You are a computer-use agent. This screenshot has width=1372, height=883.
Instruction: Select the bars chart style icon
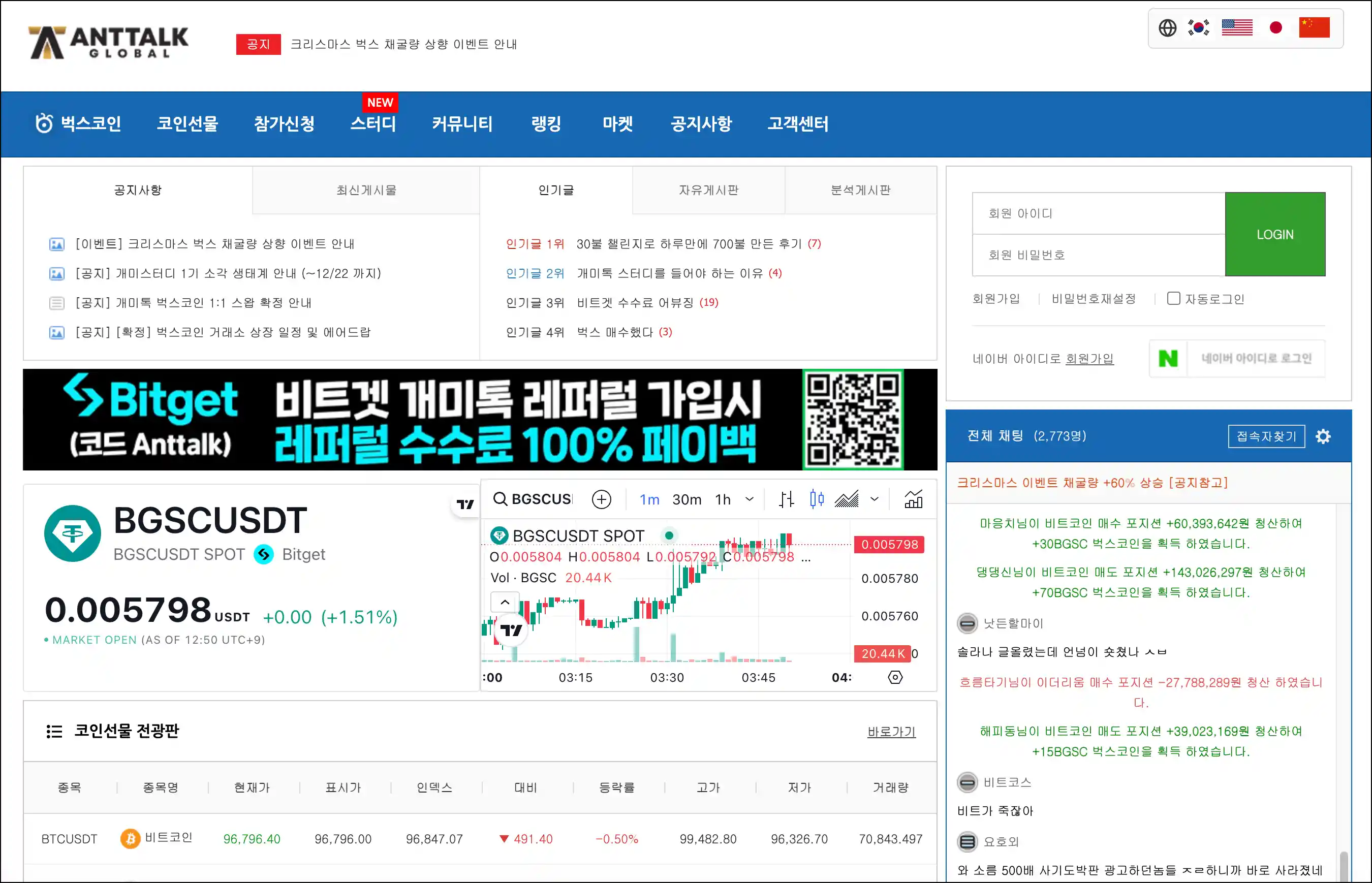[787, 499]
